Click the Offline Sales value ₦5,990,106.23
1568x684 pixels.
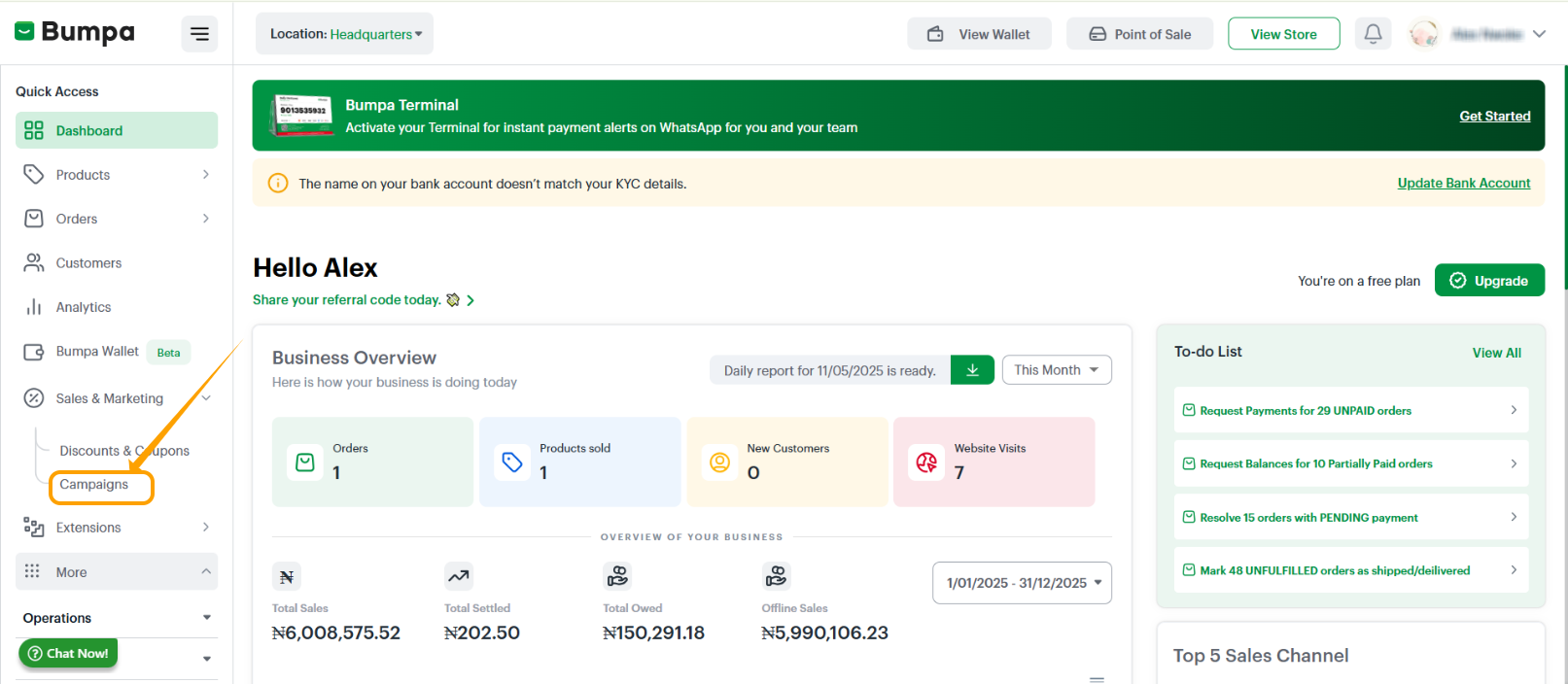coord(824,633)
